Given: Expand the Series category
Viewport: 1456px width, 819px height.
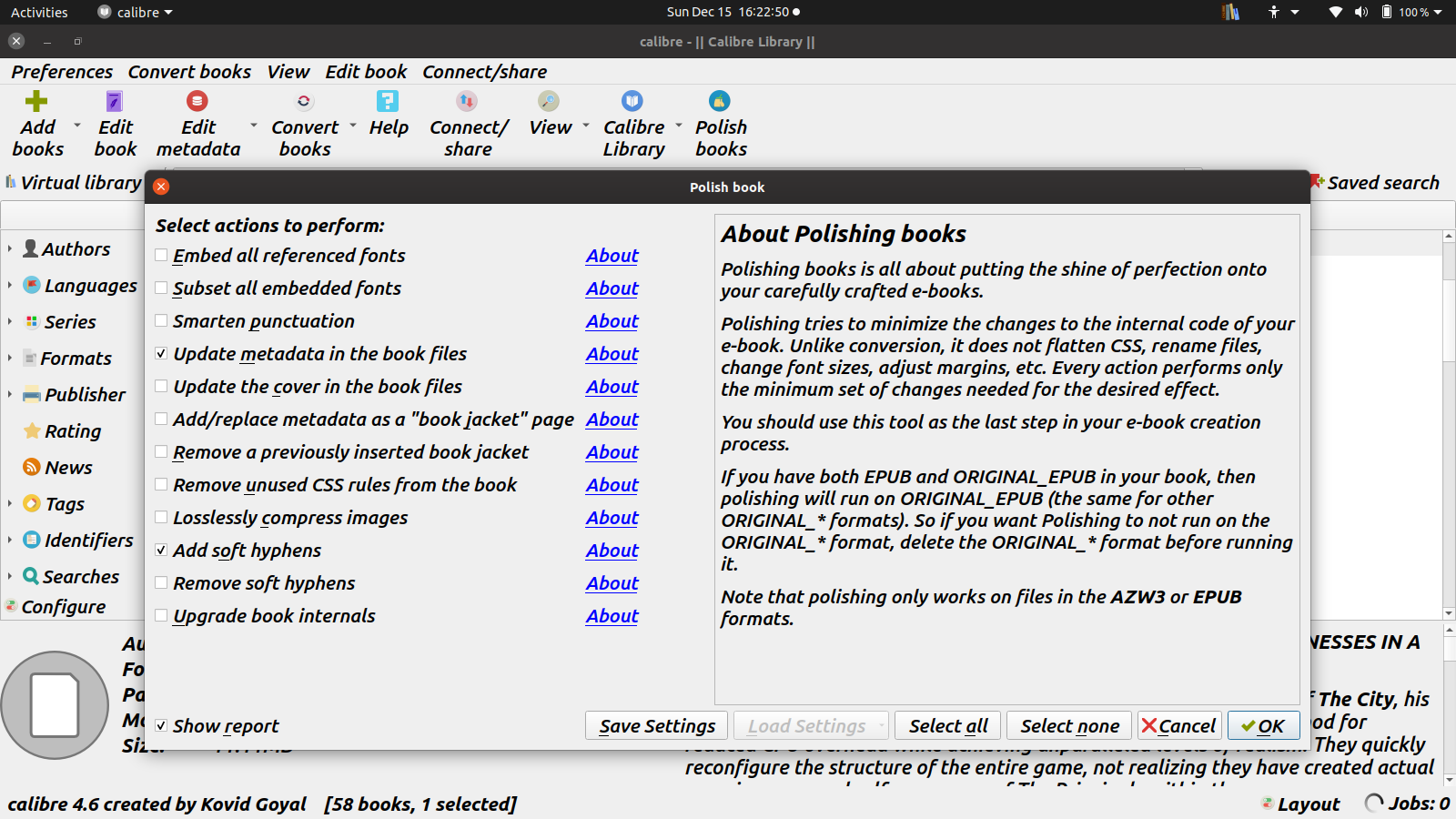Looking at the screenshot, I should tap(10, 321).
